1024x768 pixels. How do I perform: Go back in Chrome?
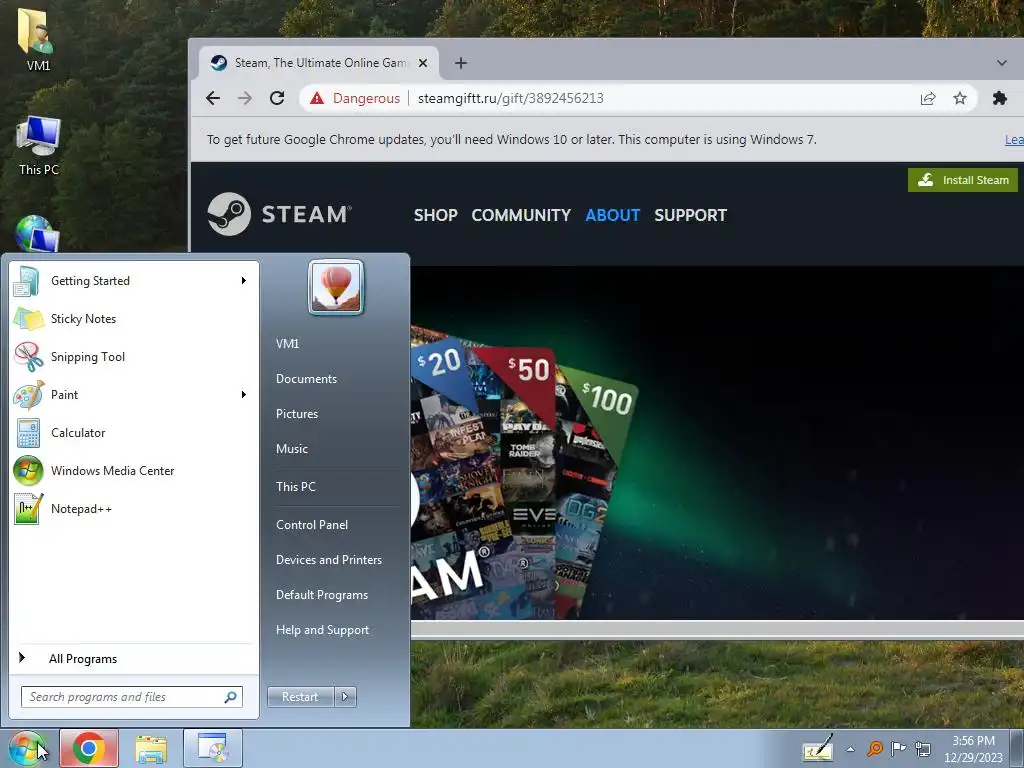click(x=213, y=98)
